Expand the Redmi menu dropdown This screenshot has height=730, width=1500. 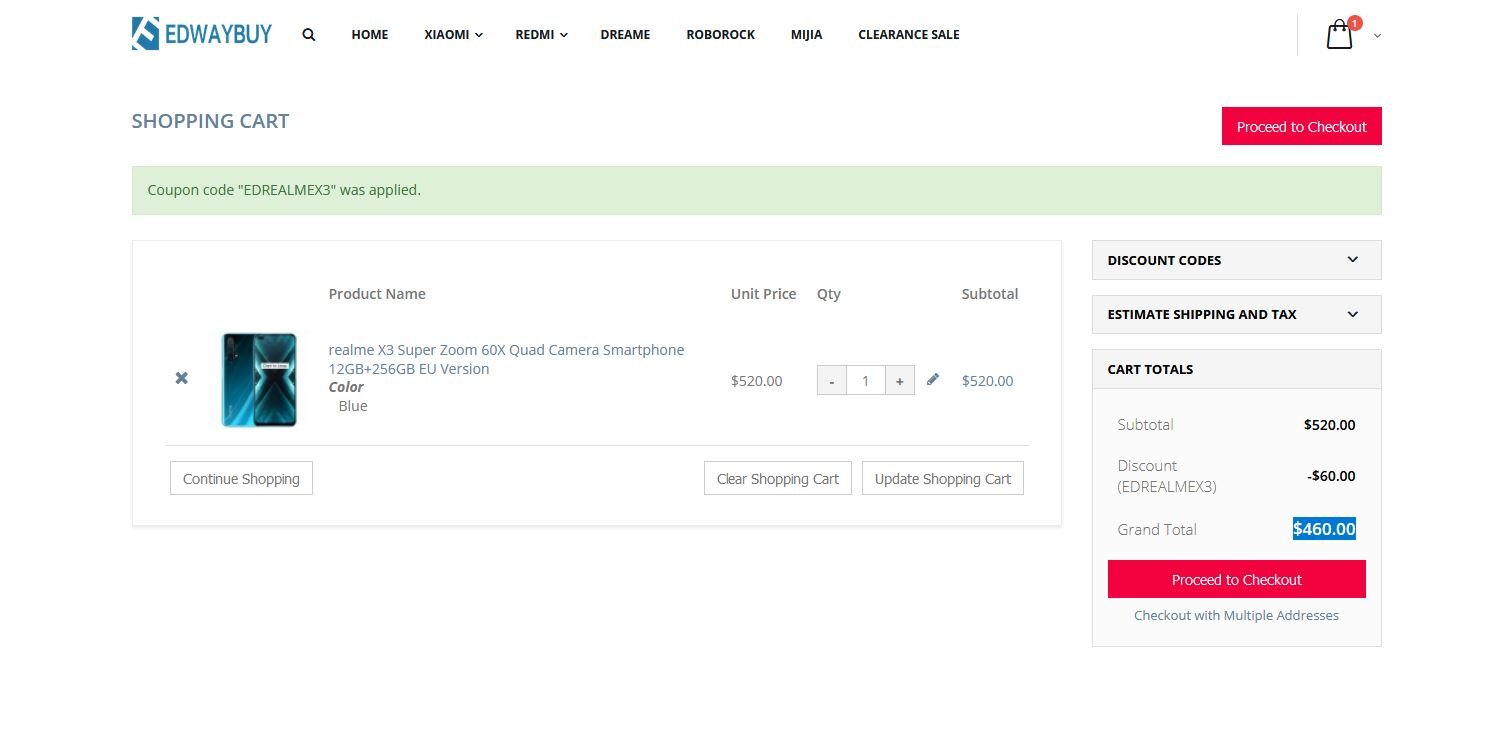[541, 34]
